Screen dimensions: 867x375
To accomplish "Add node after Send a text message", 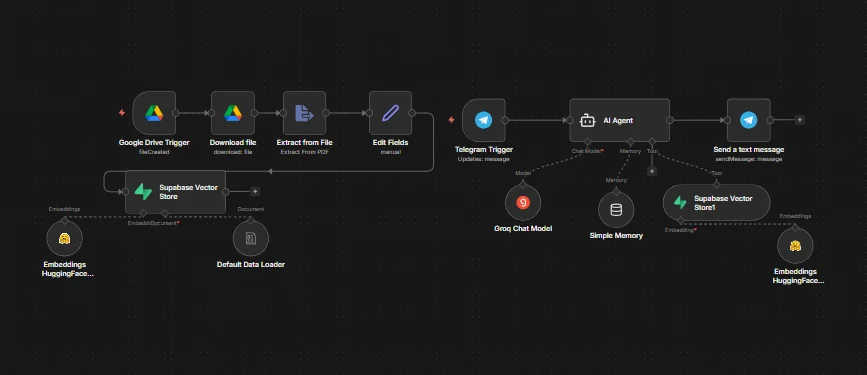I will click(800, 119).
